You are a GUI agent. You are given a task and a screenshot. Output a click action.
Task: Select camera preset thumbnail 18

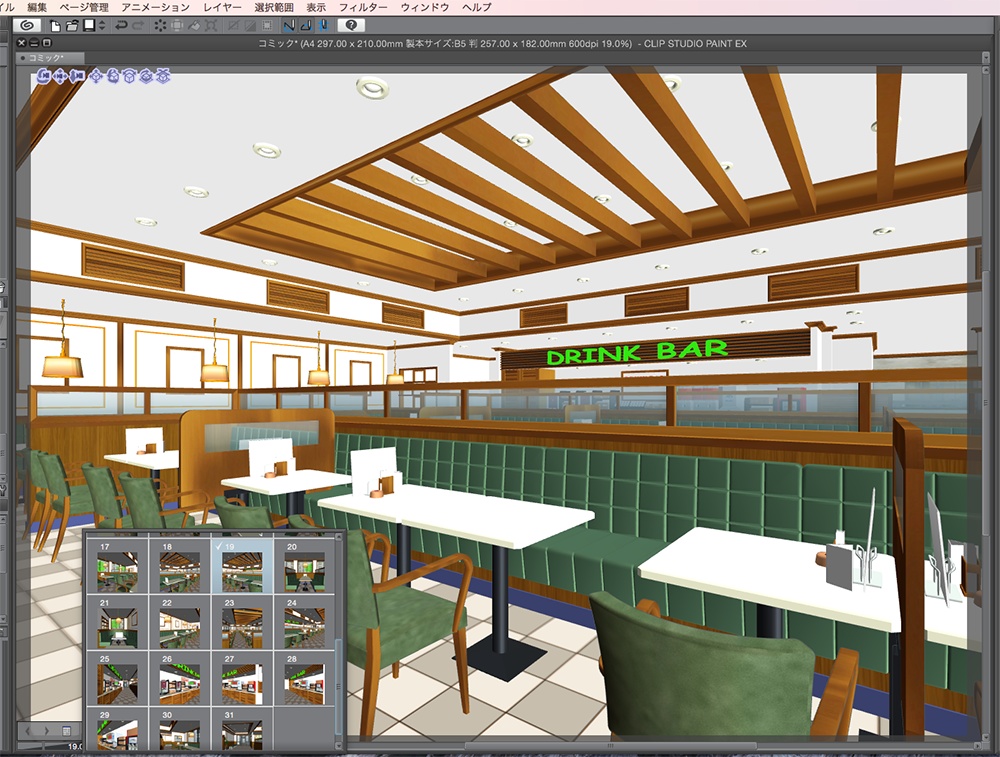click(180, 566)
